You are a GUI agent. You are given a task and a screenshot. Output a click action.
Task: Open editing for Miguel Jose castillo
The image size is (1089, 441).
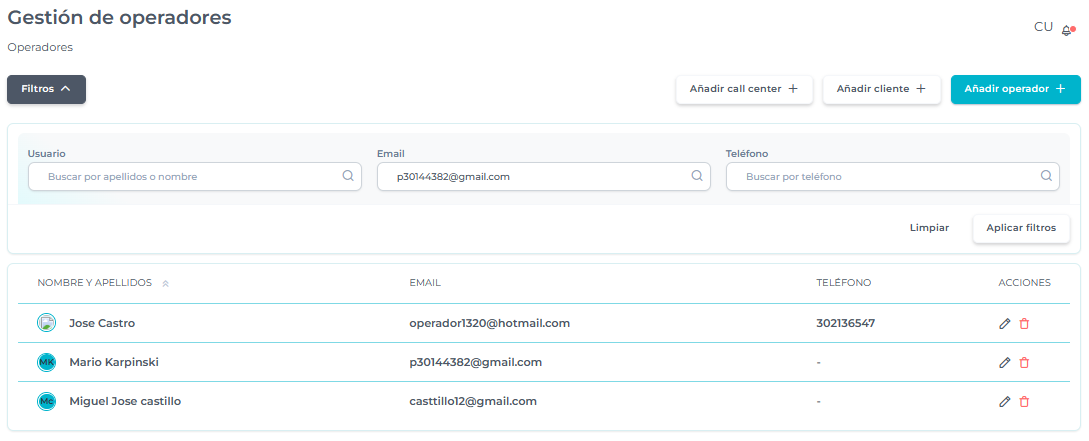[1005, 402]
